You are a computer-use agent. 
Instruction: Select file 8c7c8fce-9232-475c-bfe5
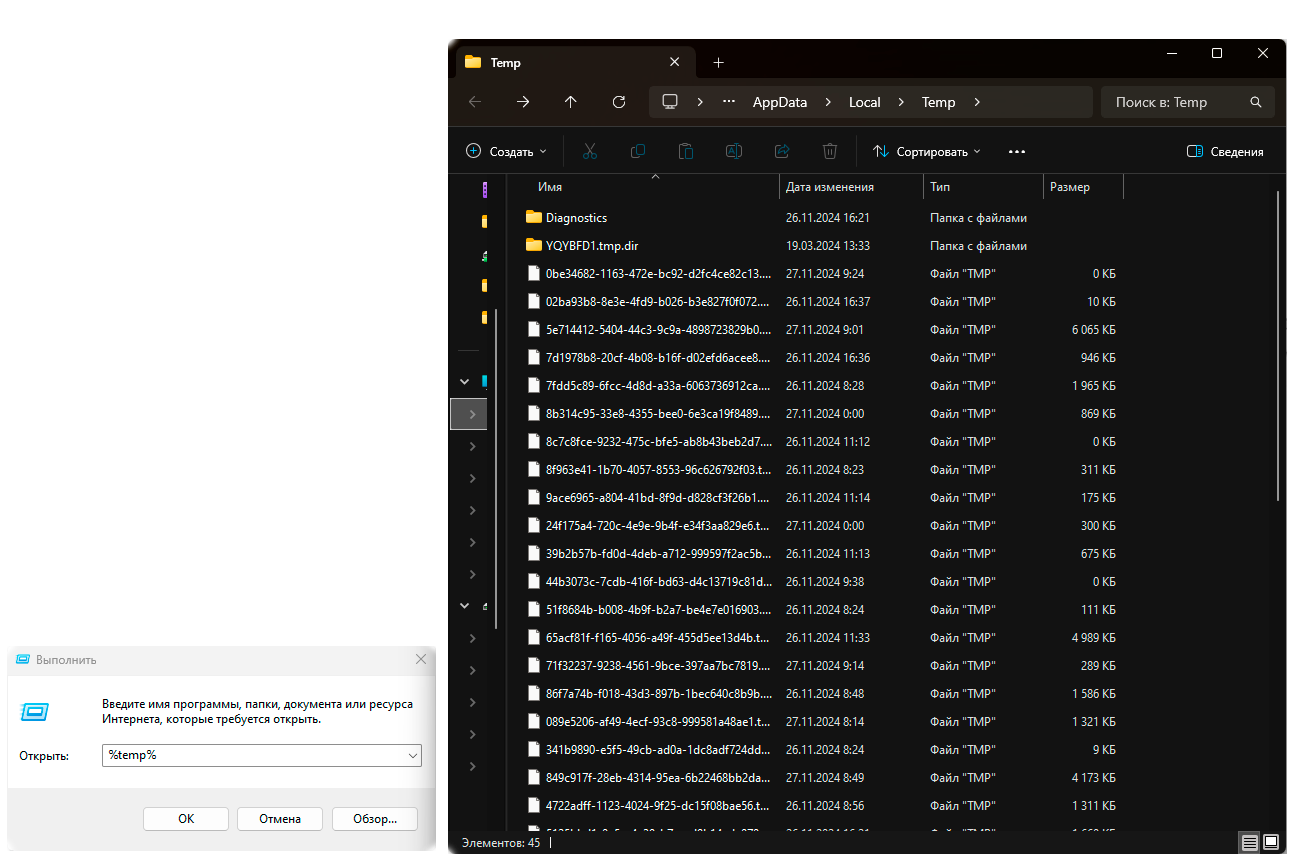tap(659, 441)
